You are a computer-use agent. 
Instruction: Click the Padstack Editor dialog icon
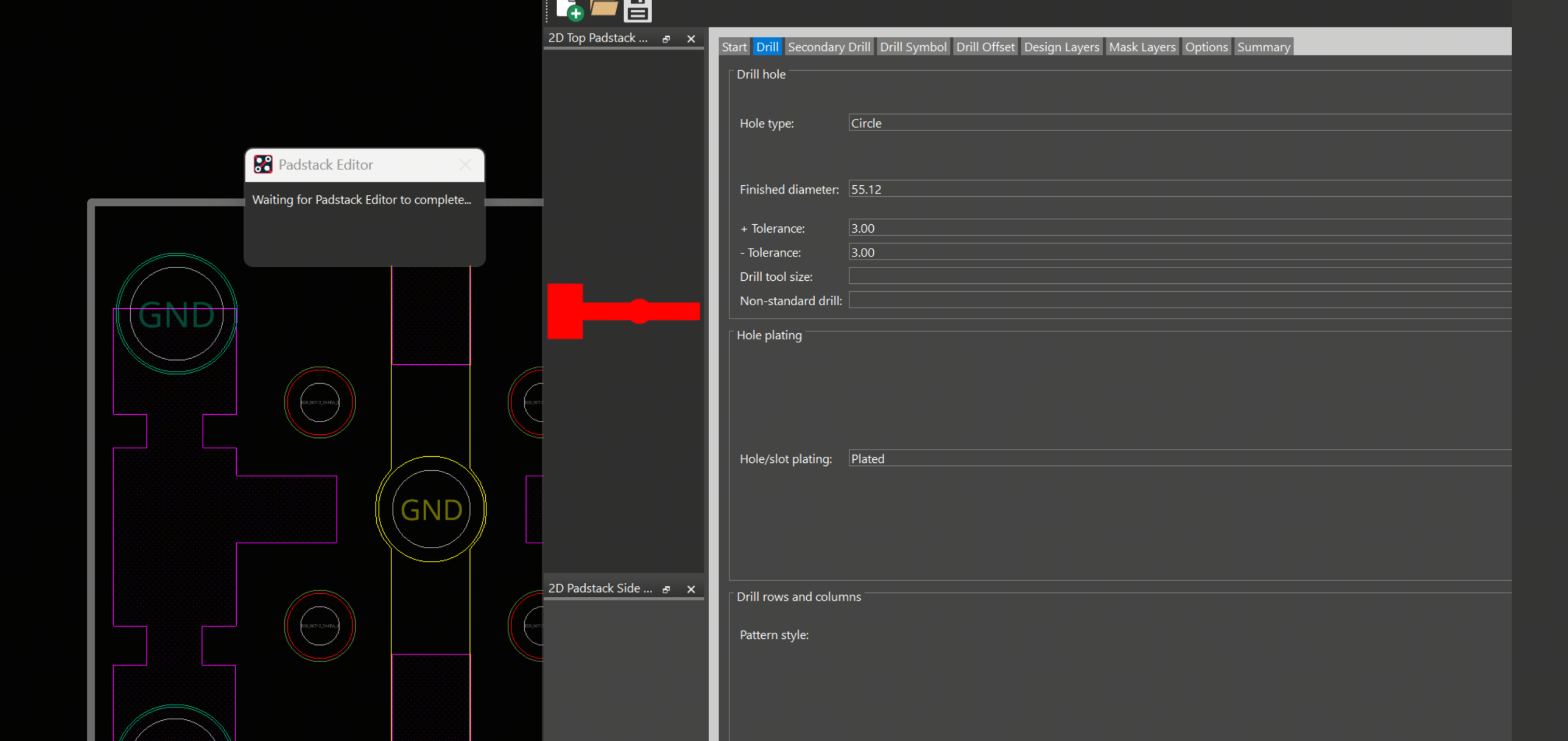point(263,164)
